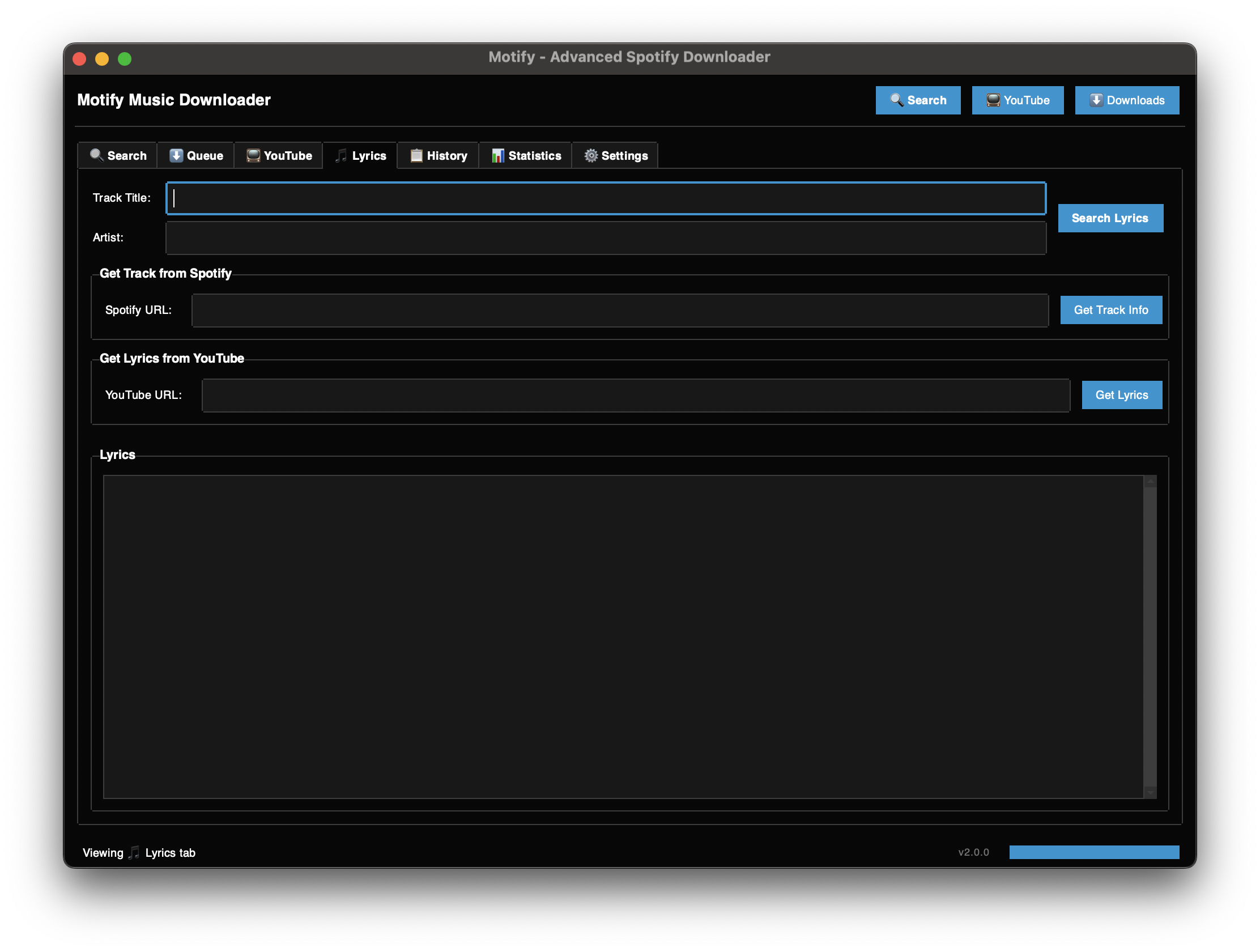Click the 'Motify Music Downloader' heading
The width and height of the screenshot is (1260, 952).
[174, 100]
